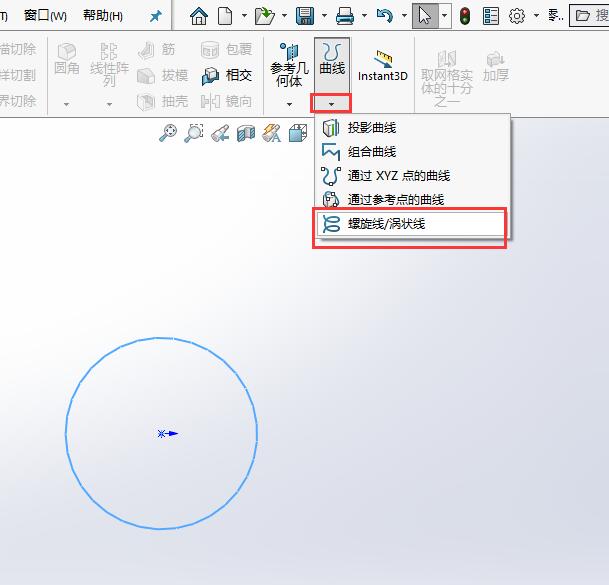The image size is (609, 585).
Task: Click Zoom to Area icon in view toolbar
Action: (x=194, y=133)
